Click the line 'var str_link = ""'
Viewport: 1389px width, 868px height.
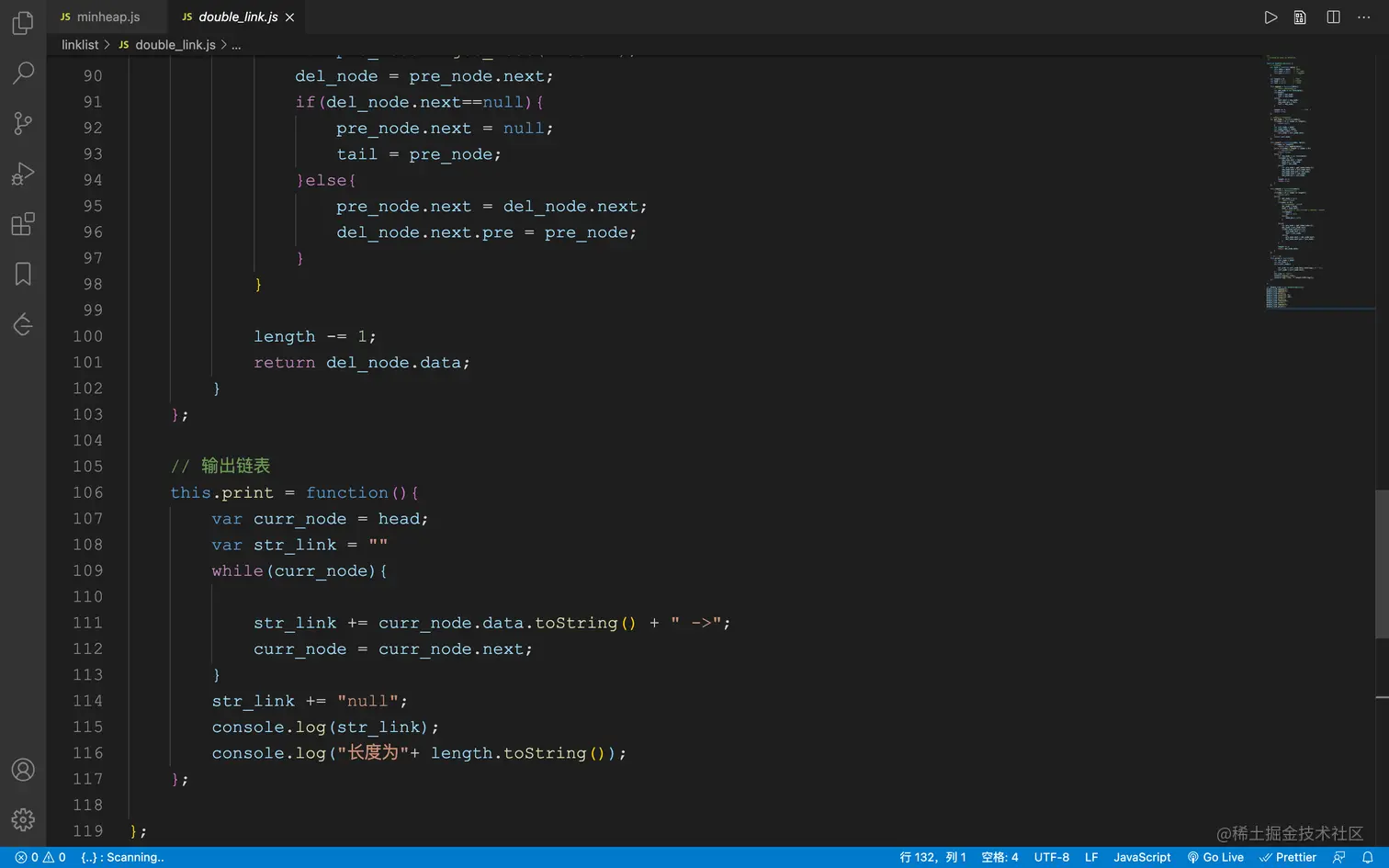click(x=299, y=545)
